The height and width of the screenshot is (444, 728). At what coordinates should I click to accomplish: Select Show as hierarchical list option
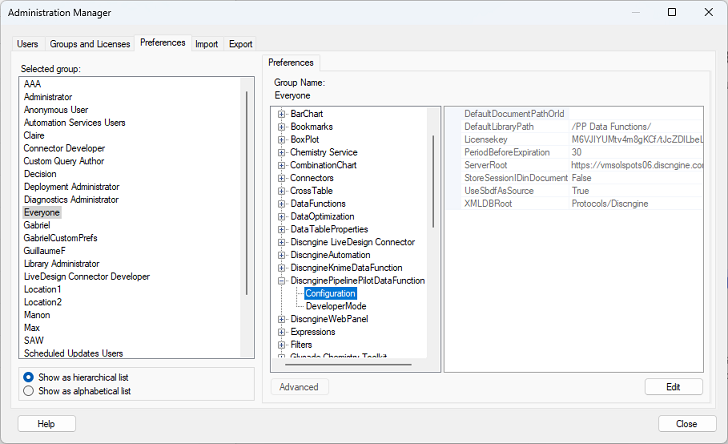(77, 377)
